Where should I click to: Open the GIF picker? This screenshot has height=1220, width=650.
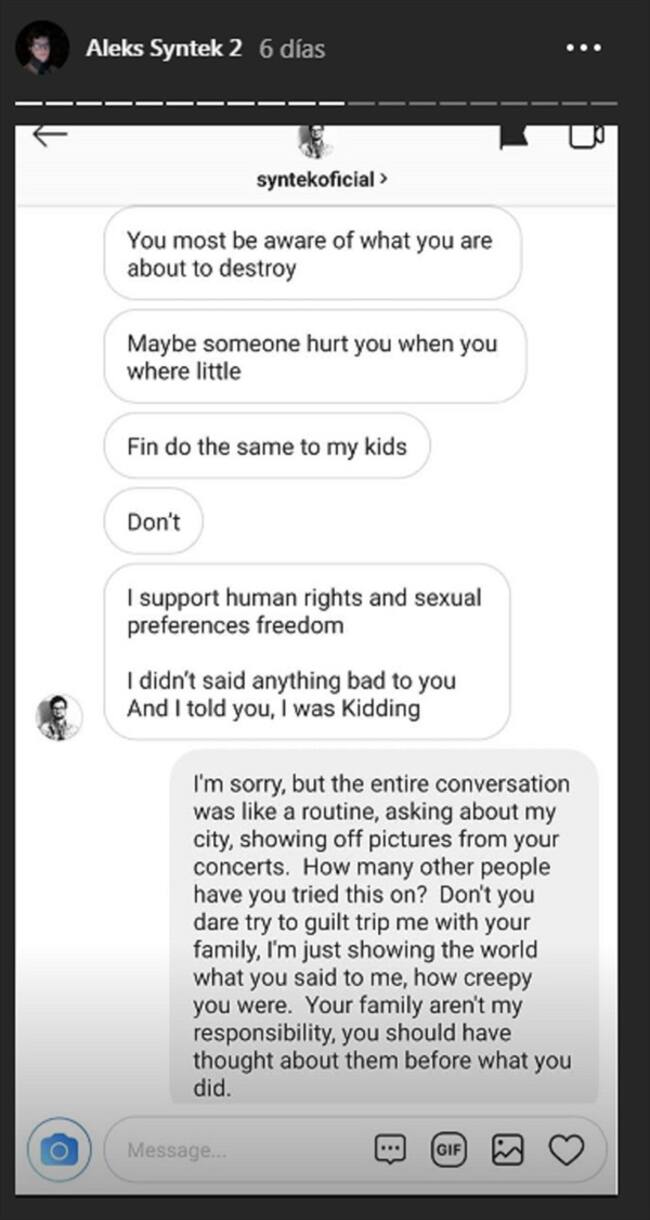pos(447,1151)
